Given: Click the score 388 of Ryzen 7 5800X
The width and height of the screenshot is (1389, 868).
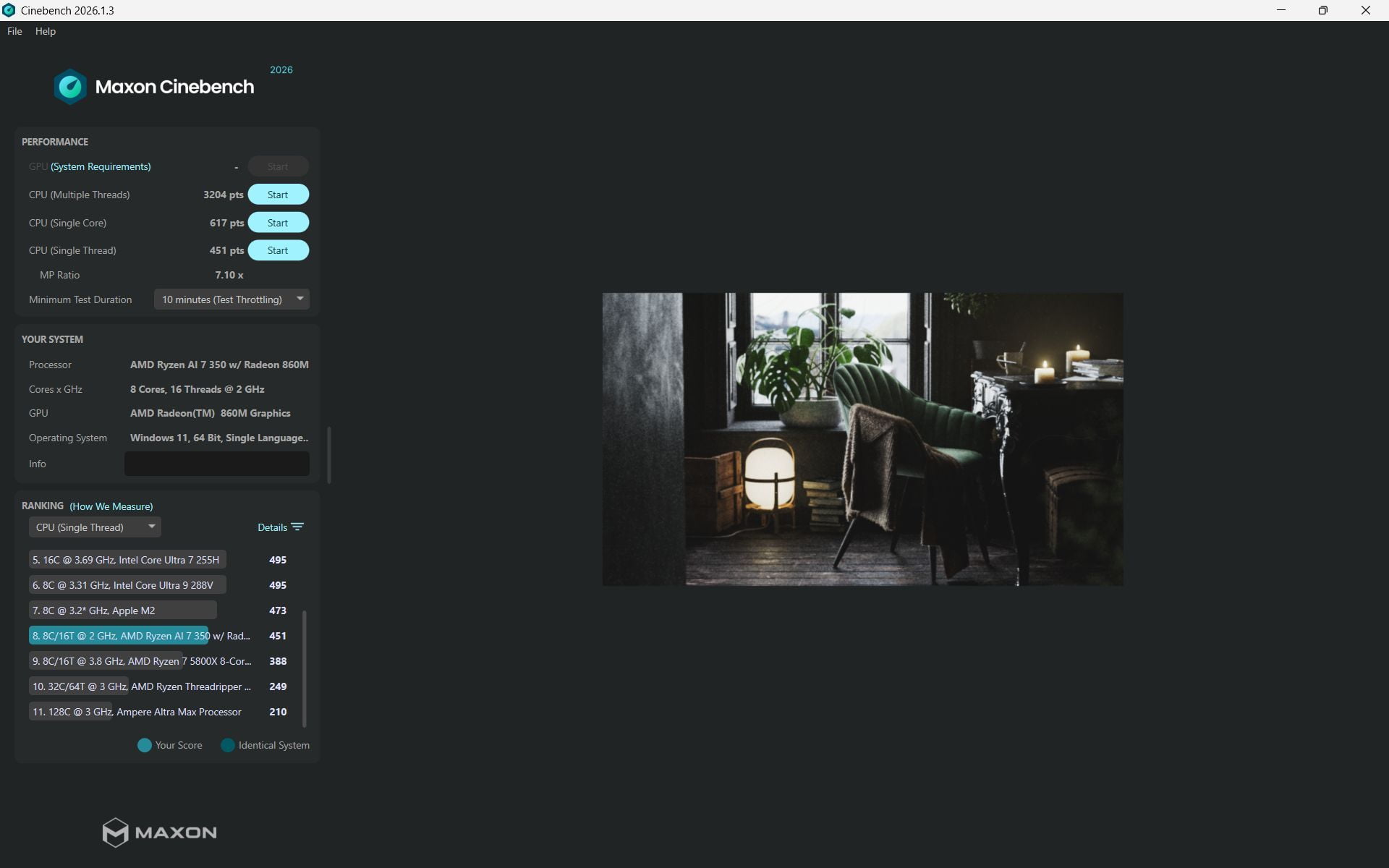Looking at the screenshot, I should (x=278, y=661).
